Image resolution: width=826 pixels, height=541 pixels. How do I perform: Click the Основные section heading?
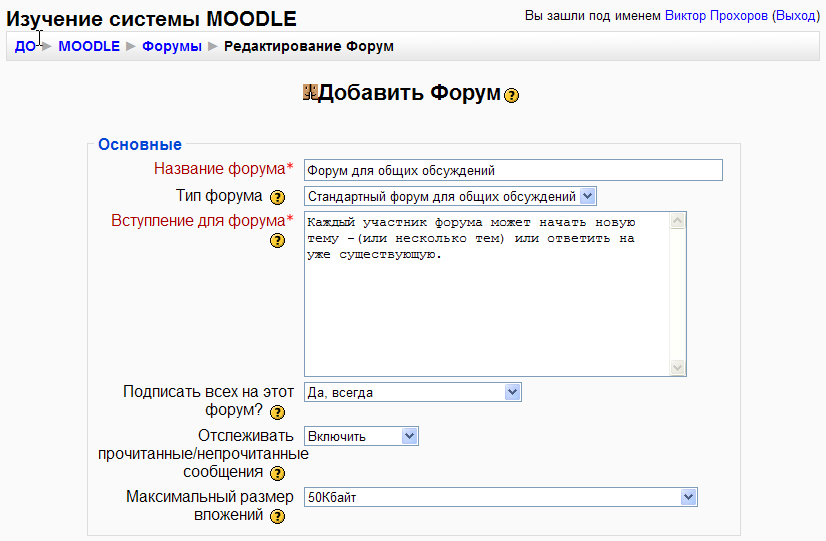[x=140, y=144]
